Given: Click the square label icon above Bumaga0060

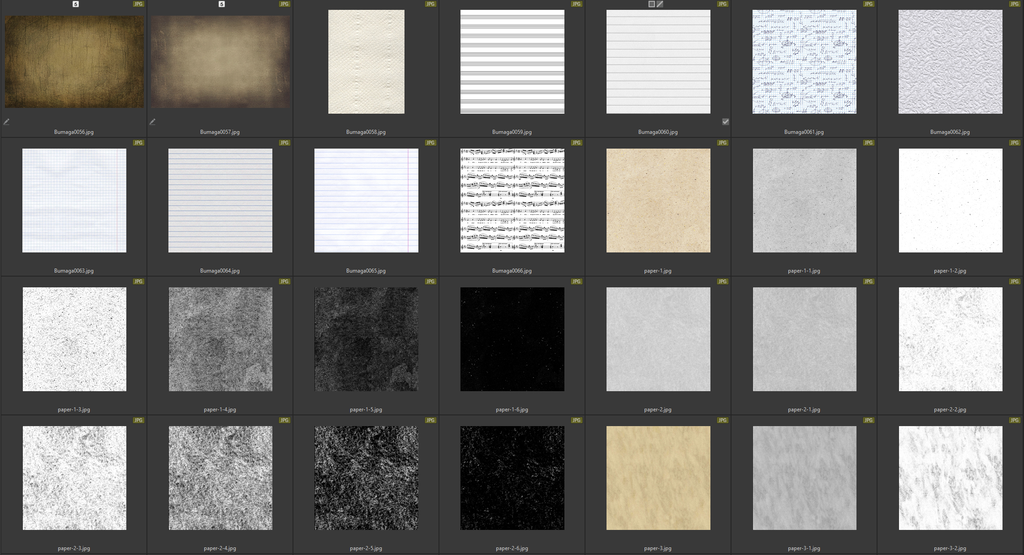Looking at the screenshot, I should [651, 4].
